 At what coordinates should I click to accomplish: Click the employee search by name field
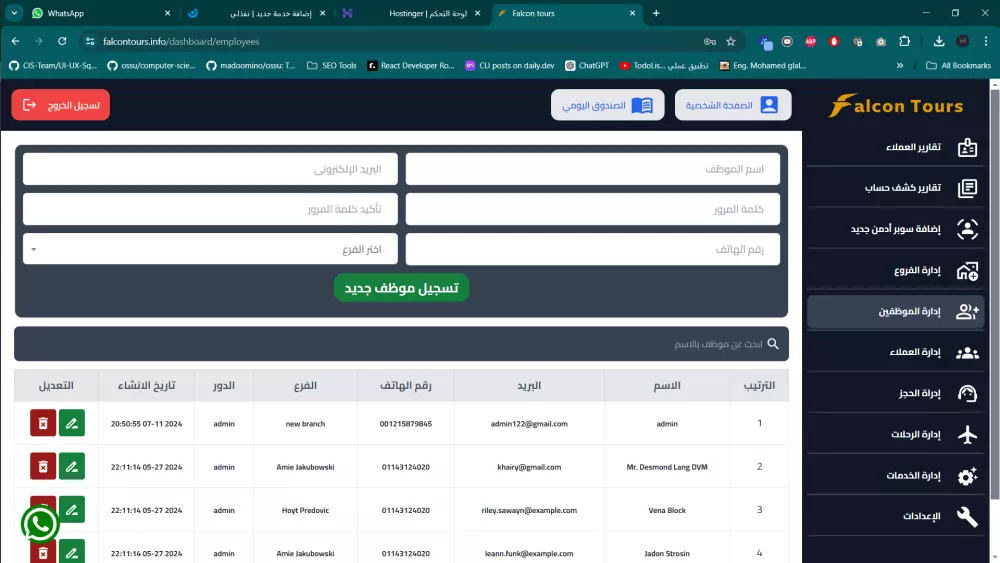[401, 344]
